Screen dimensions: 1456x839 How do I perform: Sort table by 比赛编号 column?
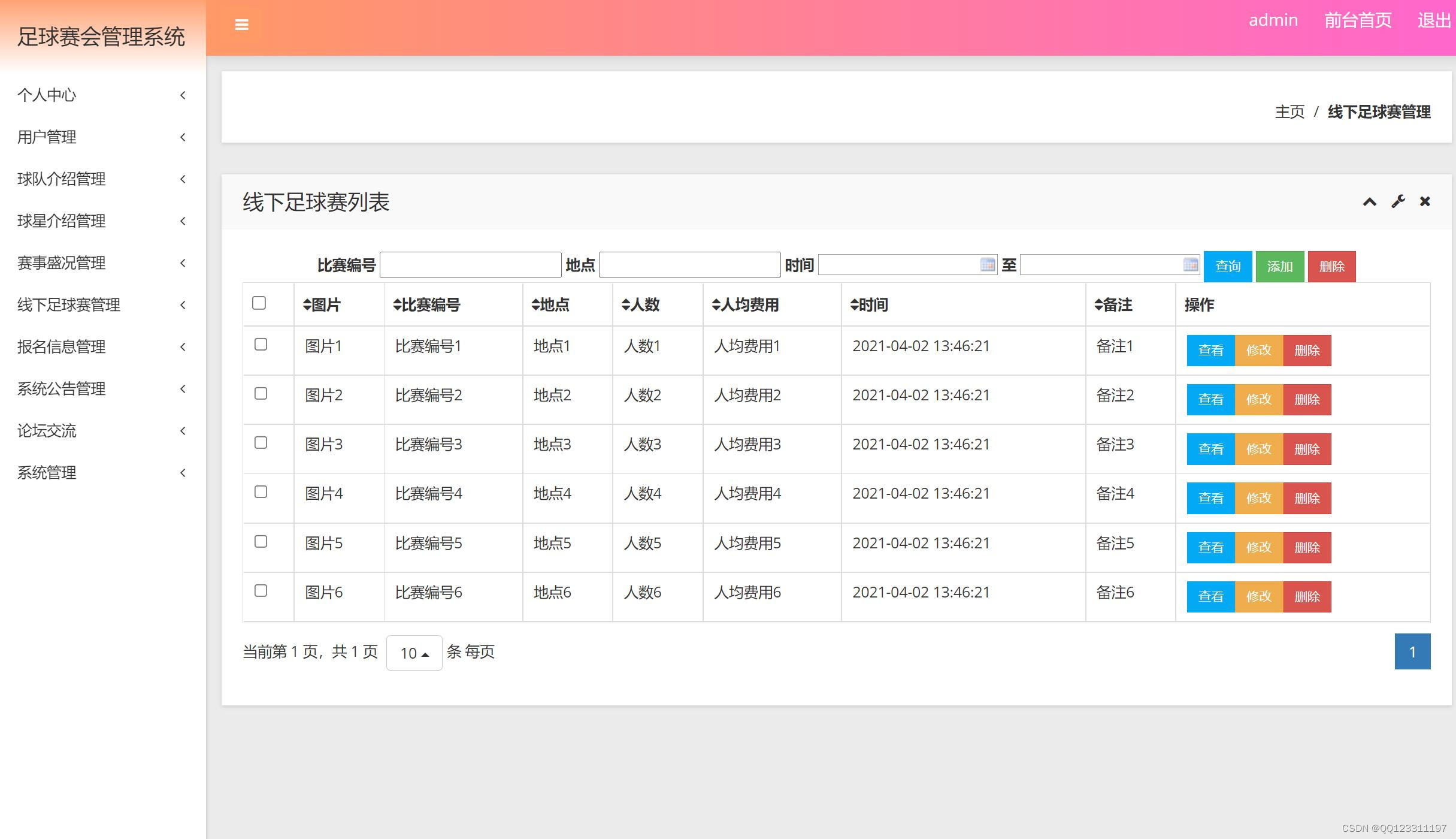click(x=426, y=305)
